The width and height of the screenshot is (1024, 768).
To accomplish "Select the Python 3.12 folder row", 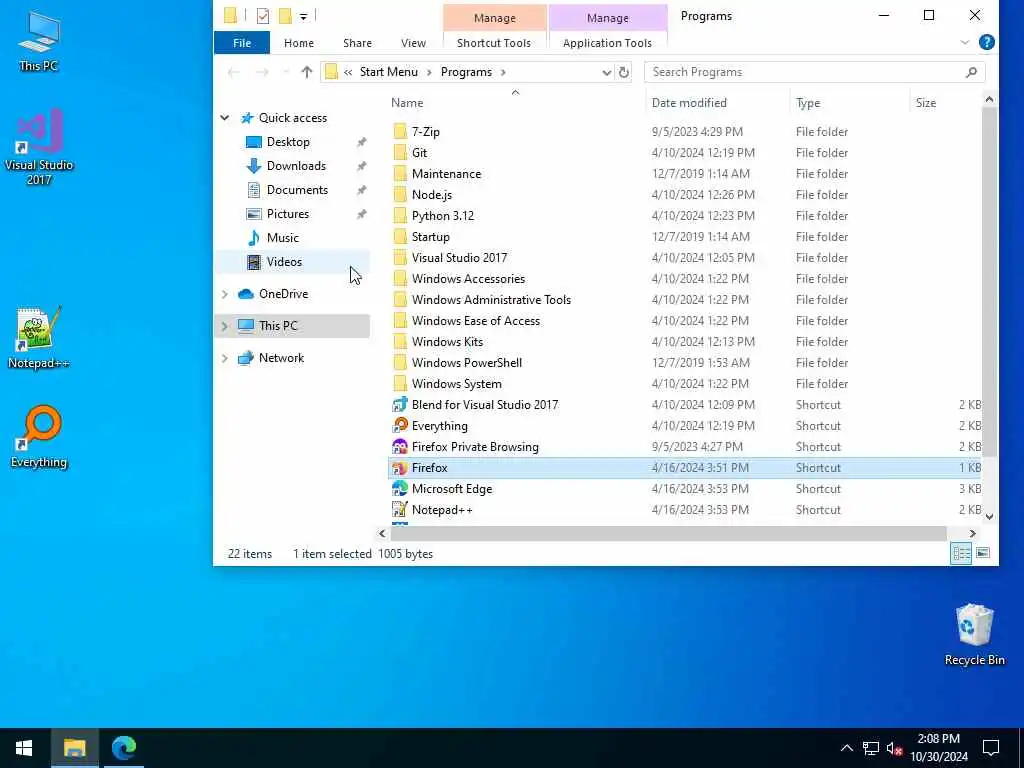I will tap(686, 216).
